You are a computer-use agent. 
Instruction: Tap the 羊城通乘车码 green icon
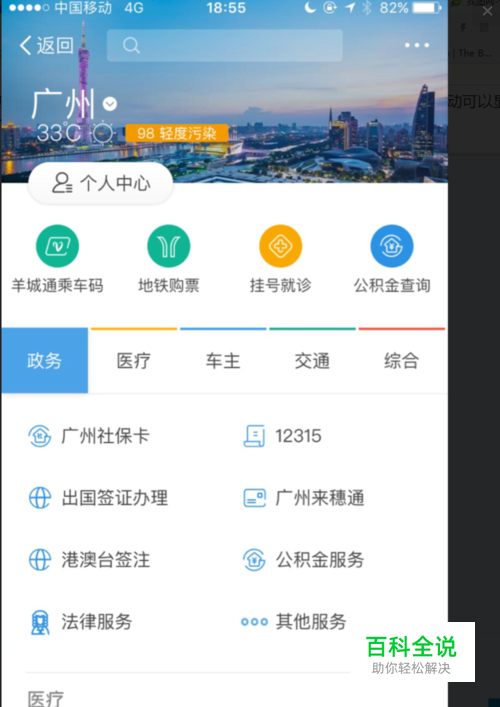57,246
